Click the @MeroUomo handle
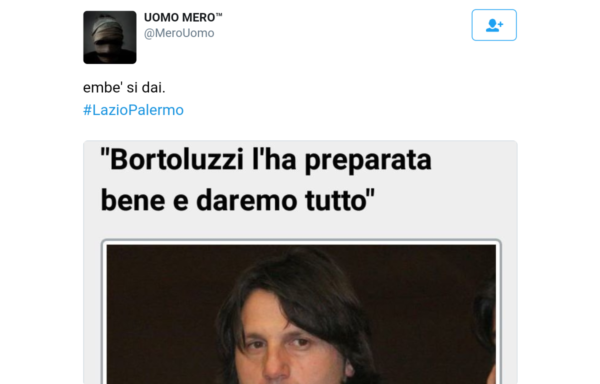Screen dimensions: 600x384 (x=179, y=33)
